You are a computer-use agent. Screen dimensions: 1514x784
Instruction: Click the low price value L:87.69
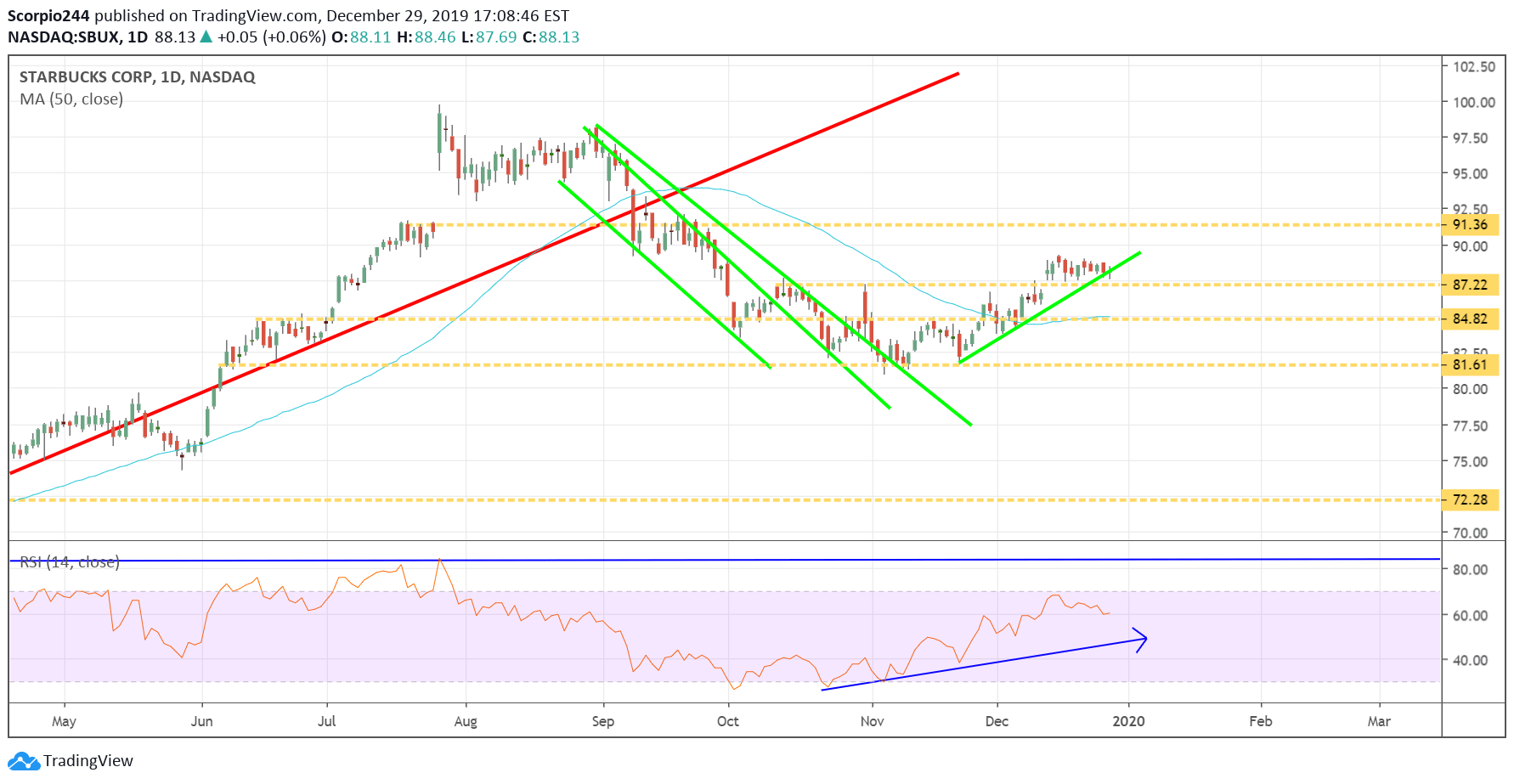coord(489,37)
